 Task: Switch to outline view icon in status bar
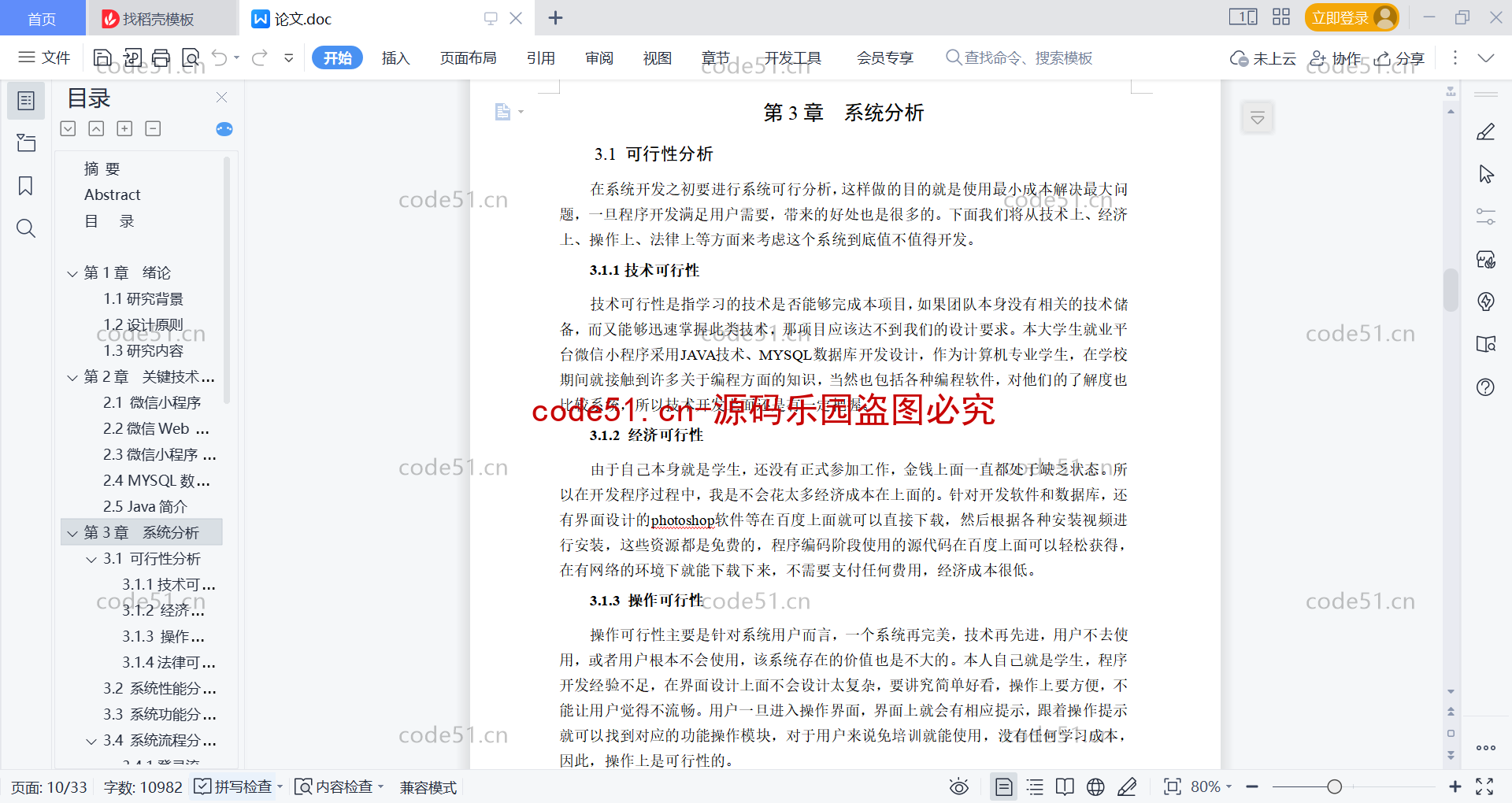1035,786
